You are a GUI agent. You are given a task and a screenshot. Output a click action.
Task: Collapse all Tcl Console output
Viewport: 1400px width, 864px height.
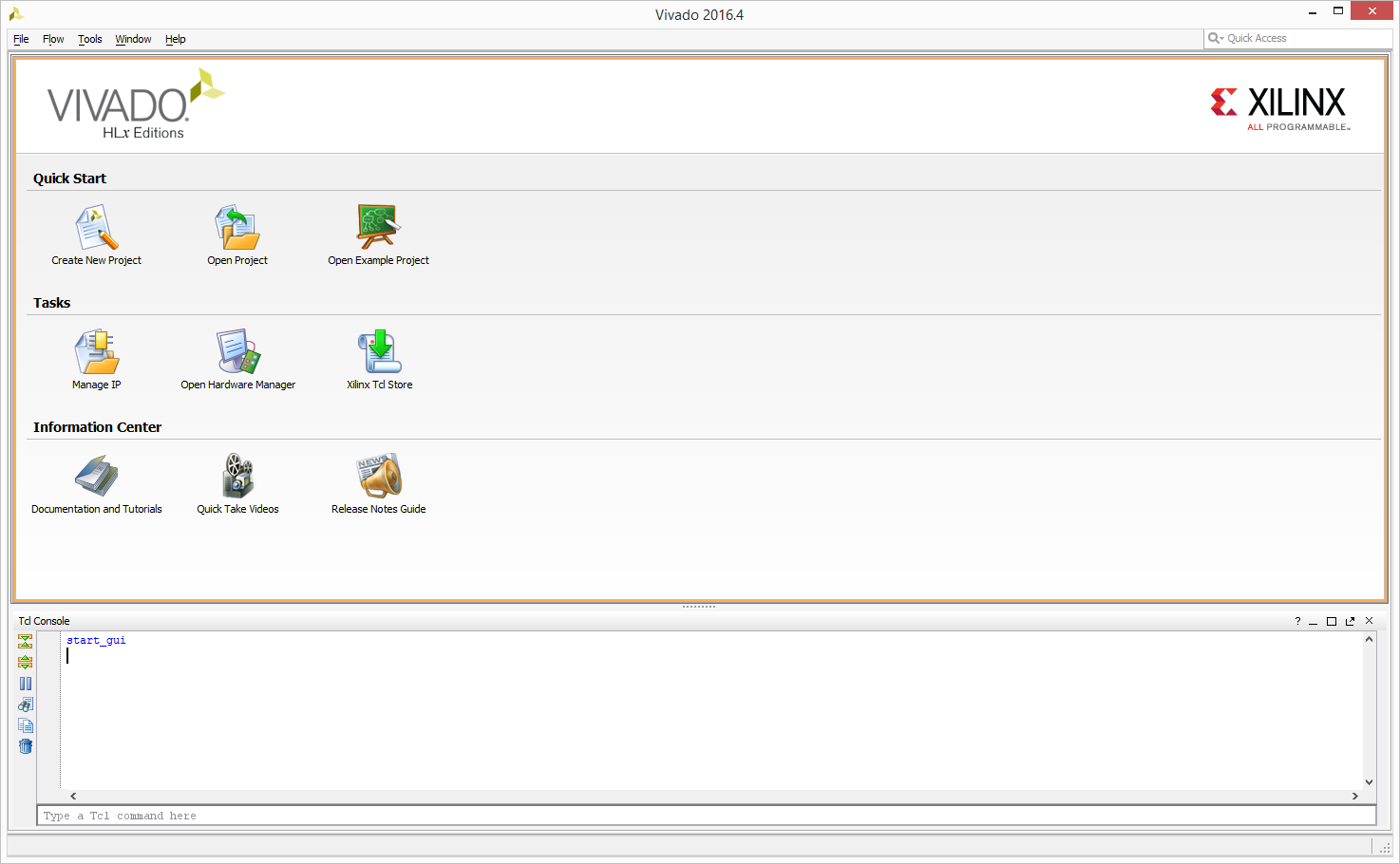tap(26, 642)
